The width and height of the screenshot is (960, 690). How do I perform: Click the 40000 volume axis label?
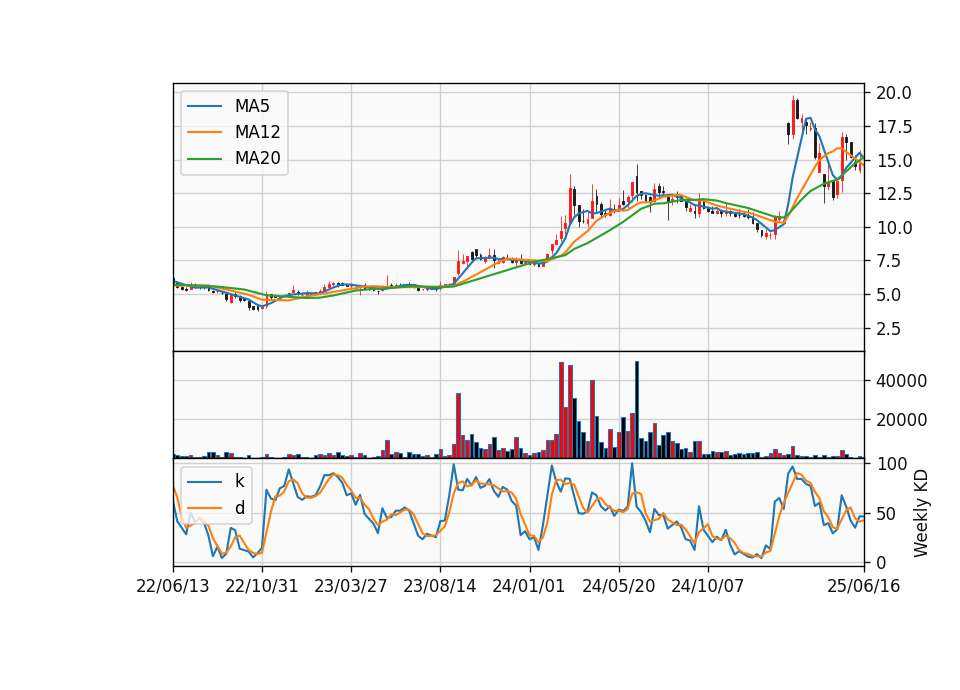tap(901, 381)
